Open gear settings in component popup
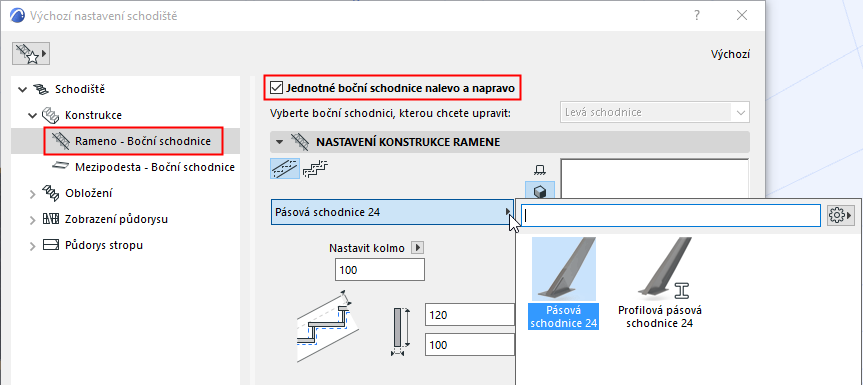The width and height of the screenshot is (863, 385). 840,215
